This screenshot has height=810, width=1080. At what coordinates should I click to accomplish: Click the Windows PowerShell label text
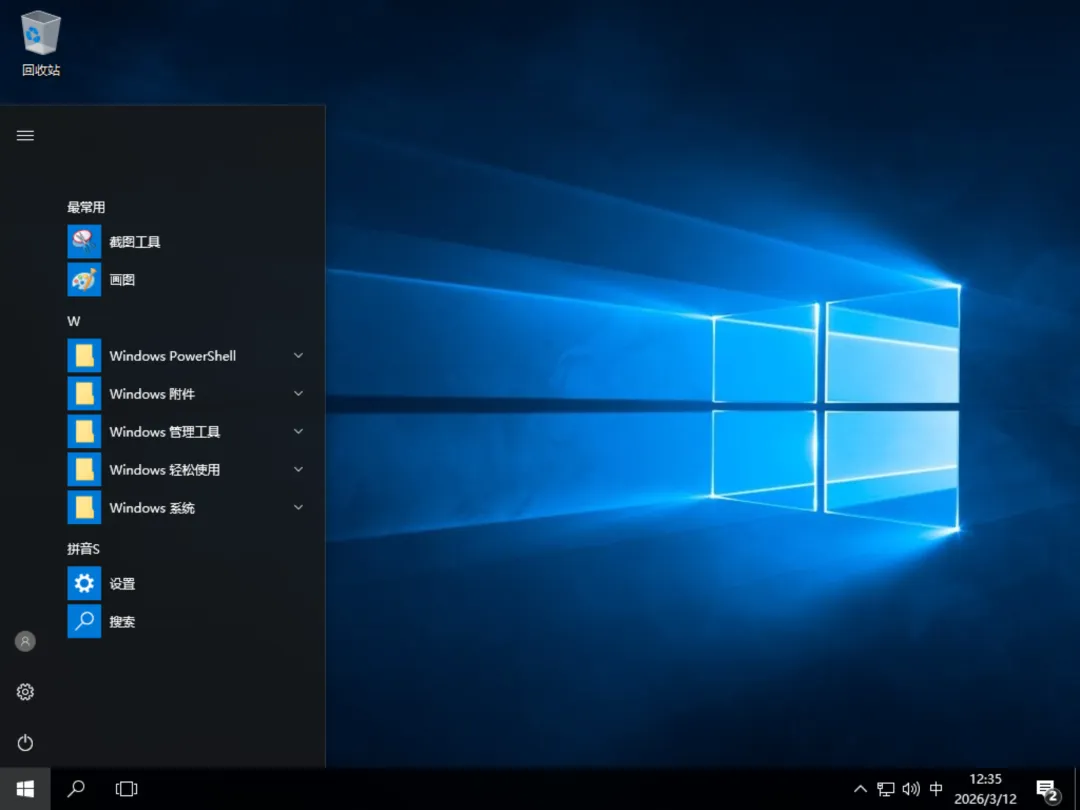coord(172,356)
